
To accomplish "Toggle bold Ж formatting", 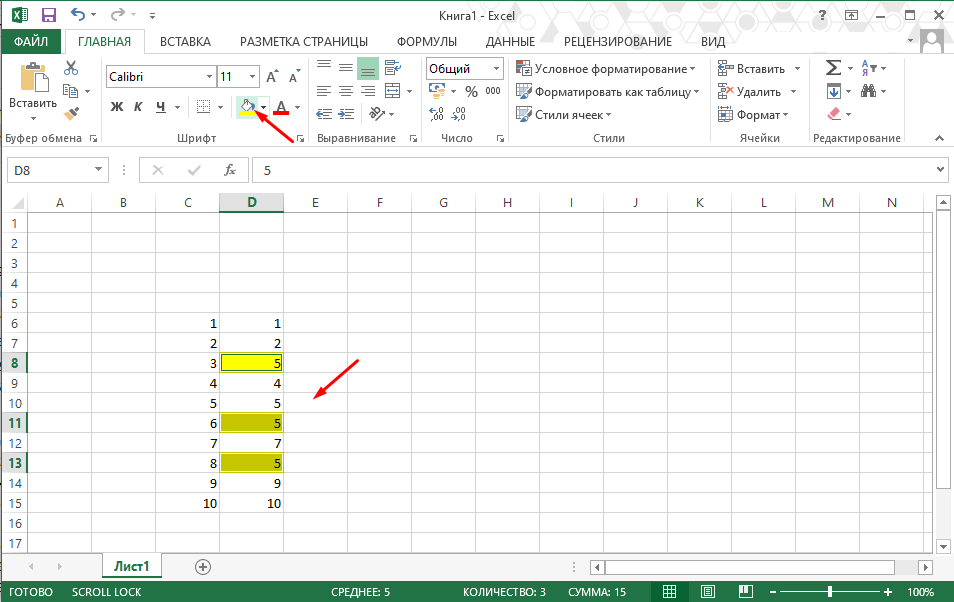I will [117, 107].
